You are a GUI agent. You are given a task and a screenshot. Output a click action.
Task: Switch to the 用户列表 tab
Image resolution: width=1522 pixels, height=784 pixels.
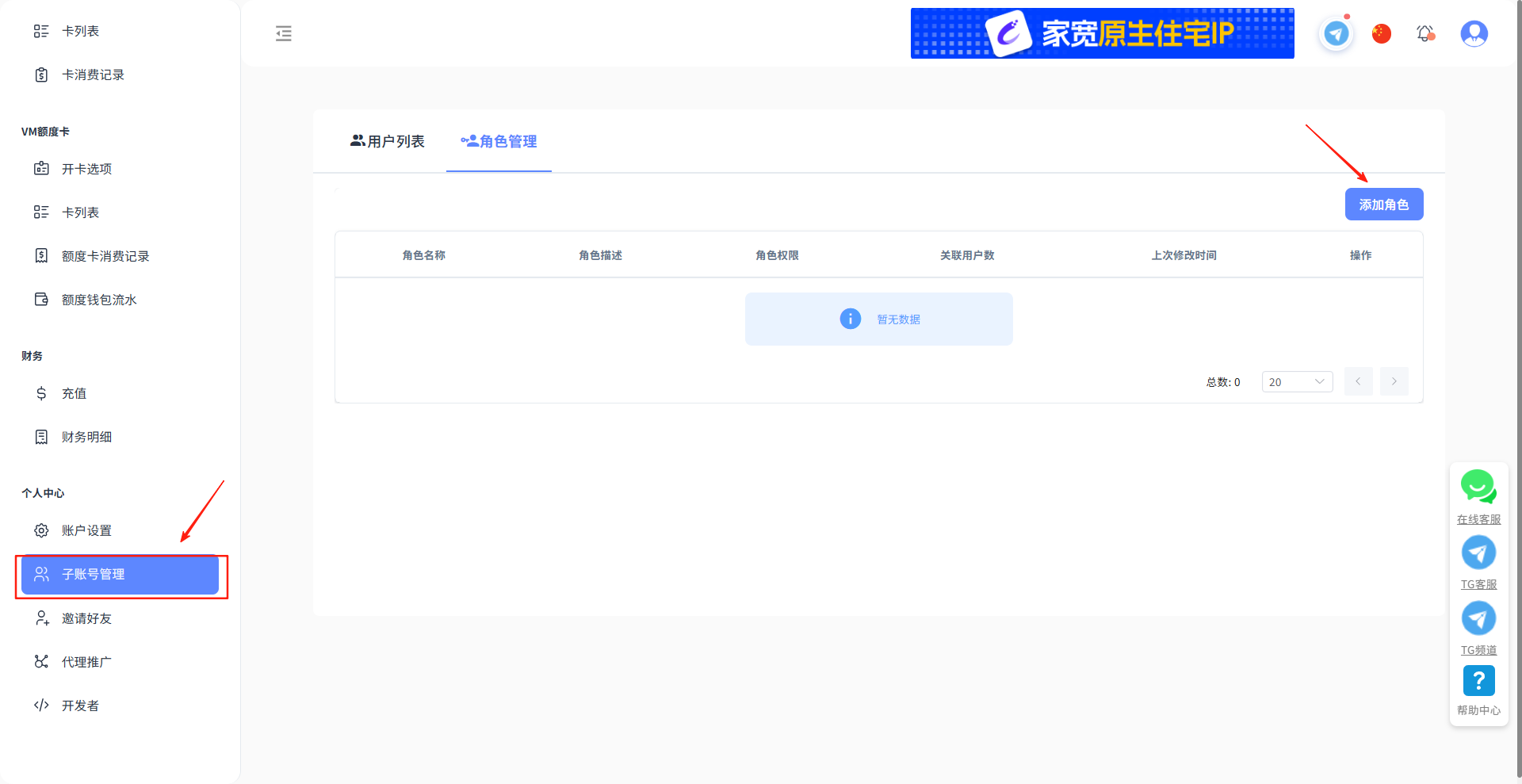[x=387, y=141]
